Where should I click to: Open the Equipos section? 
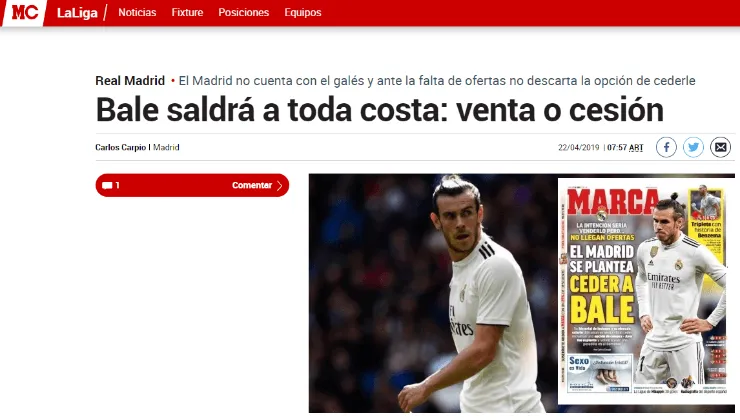[303, 12]
